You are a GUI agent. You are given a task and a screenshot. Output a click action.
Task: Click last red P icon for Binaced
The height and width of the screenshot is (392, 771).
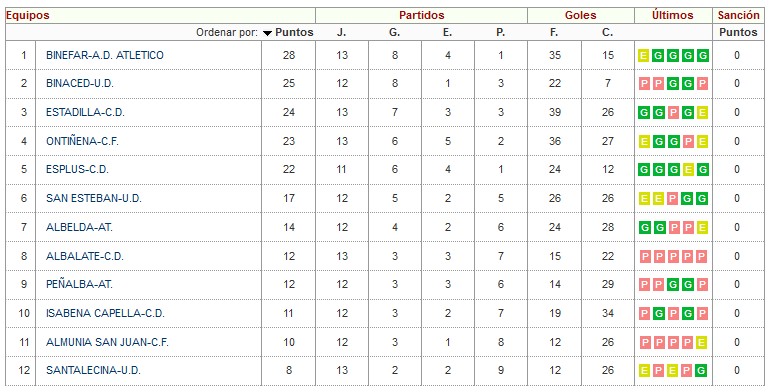pos(703,84)
